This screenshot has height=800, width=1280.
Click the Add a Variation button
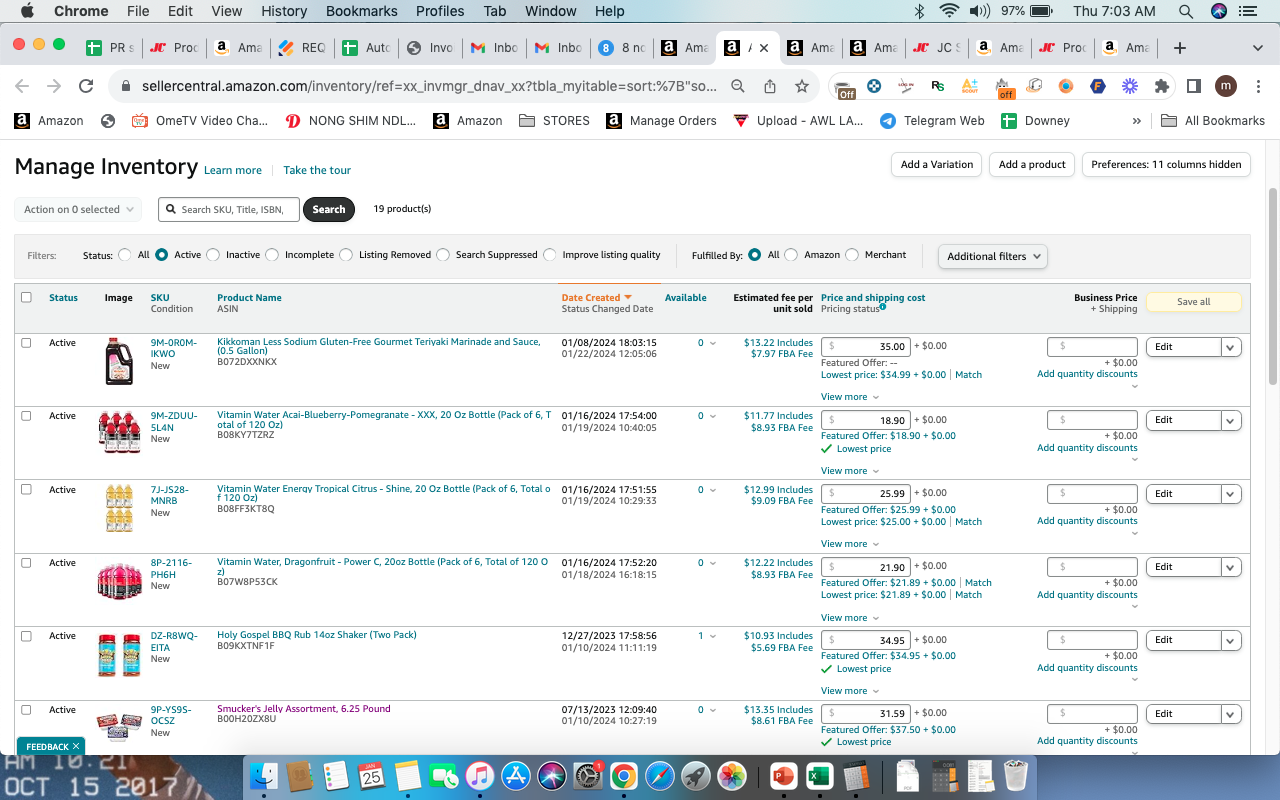[936, 165]
